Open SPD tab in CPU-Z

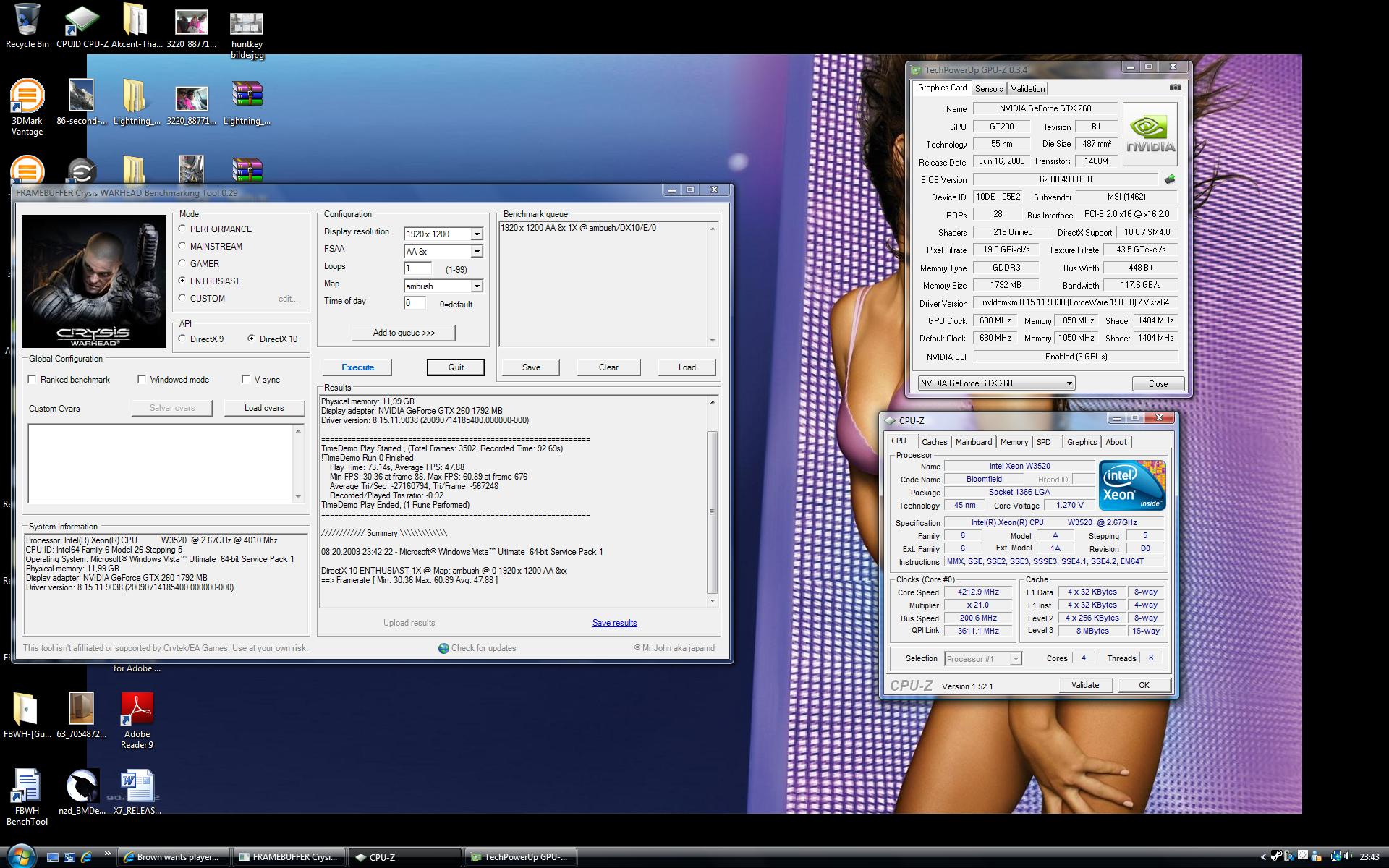tap(1043, 442)
